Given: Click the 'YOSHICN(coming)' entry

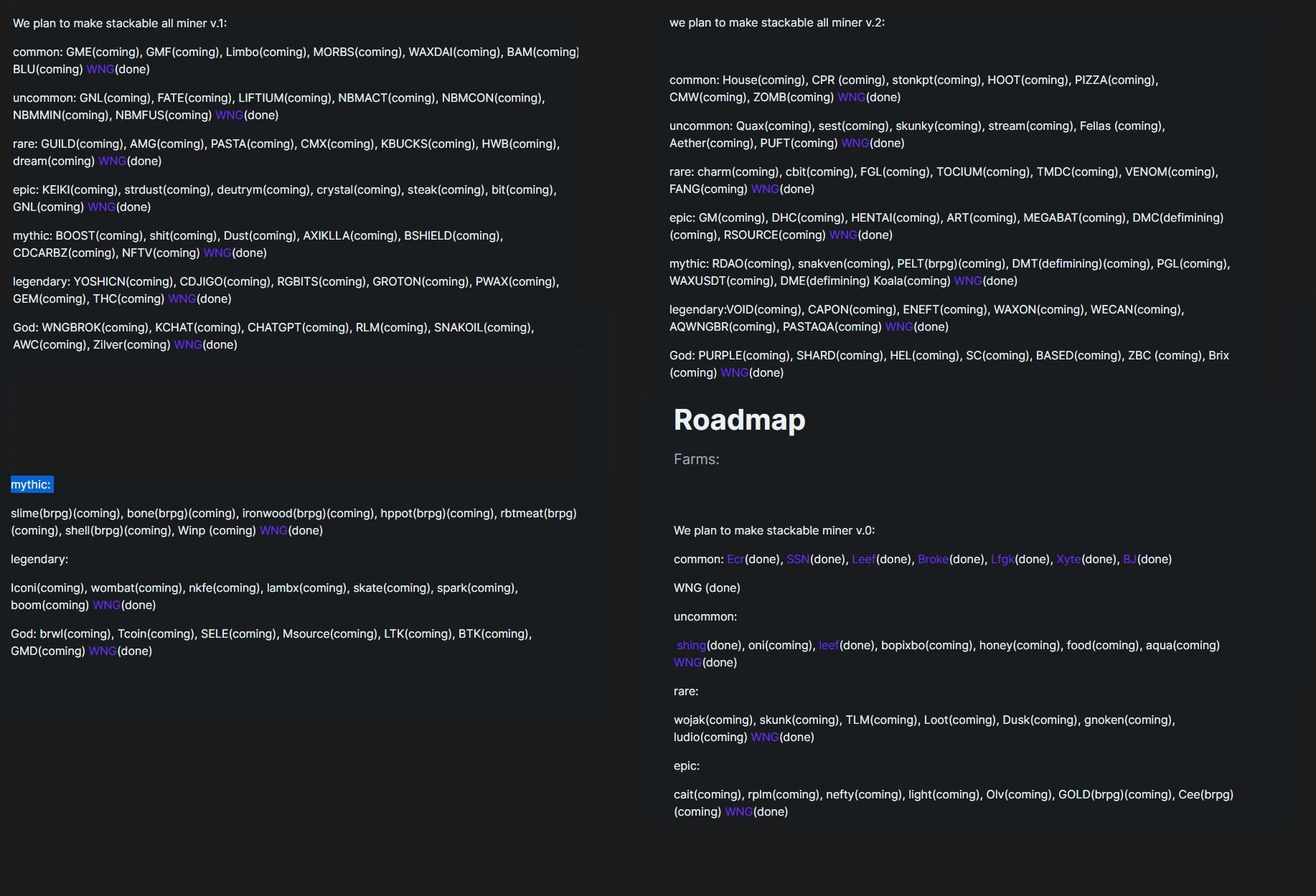Looking at the screenshot, I should 123,282.
